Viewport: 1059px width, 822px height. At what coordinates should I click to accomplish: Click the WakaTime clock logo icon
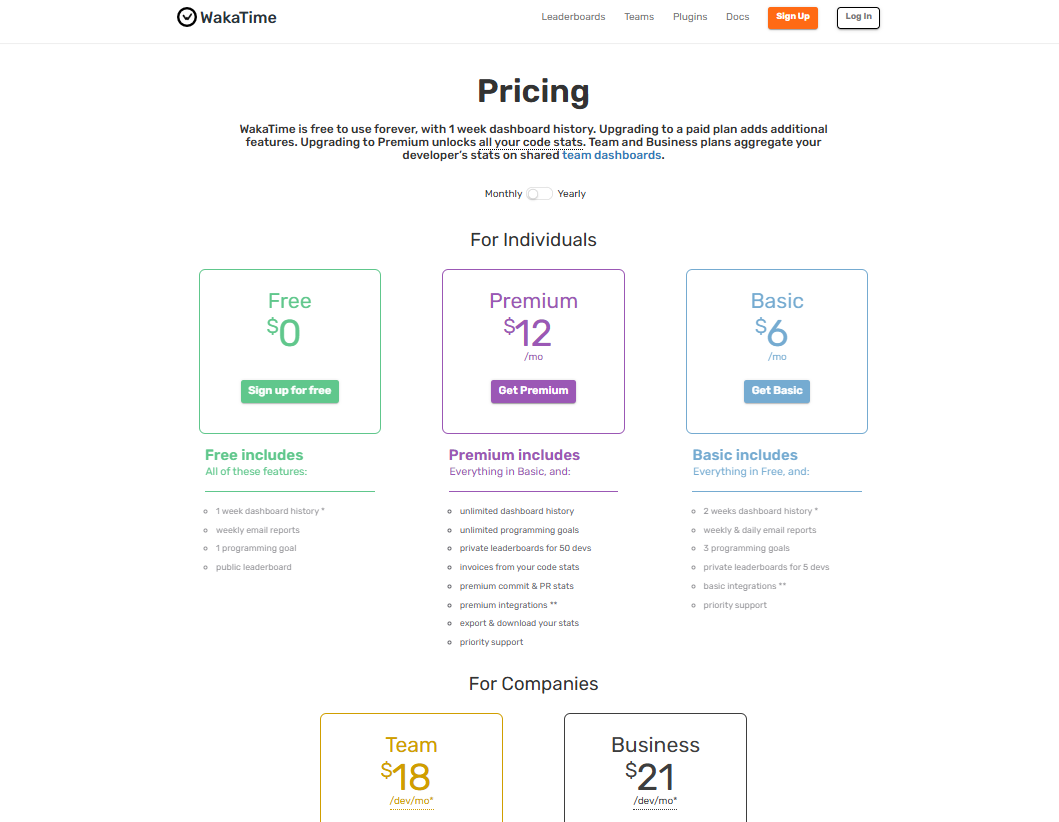click(187, 16)
